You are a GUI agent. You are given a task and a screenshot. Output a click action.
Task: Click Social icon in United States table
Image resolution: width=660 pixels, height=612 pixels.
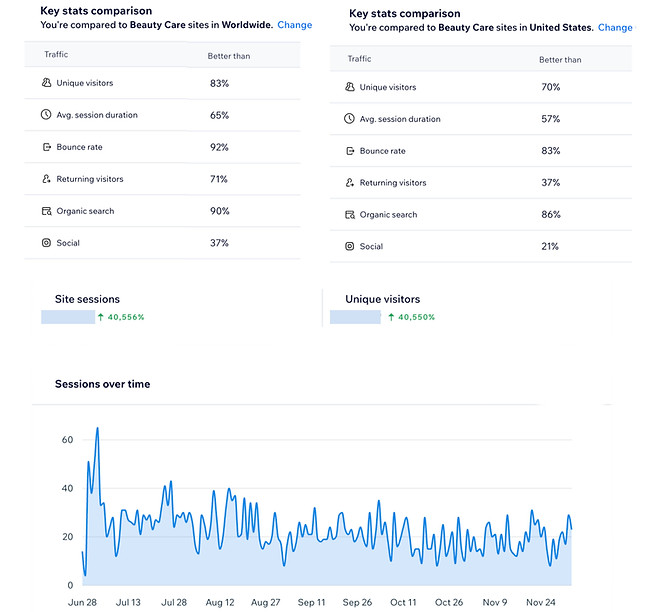pyautogui.click(x=349, y=247)
